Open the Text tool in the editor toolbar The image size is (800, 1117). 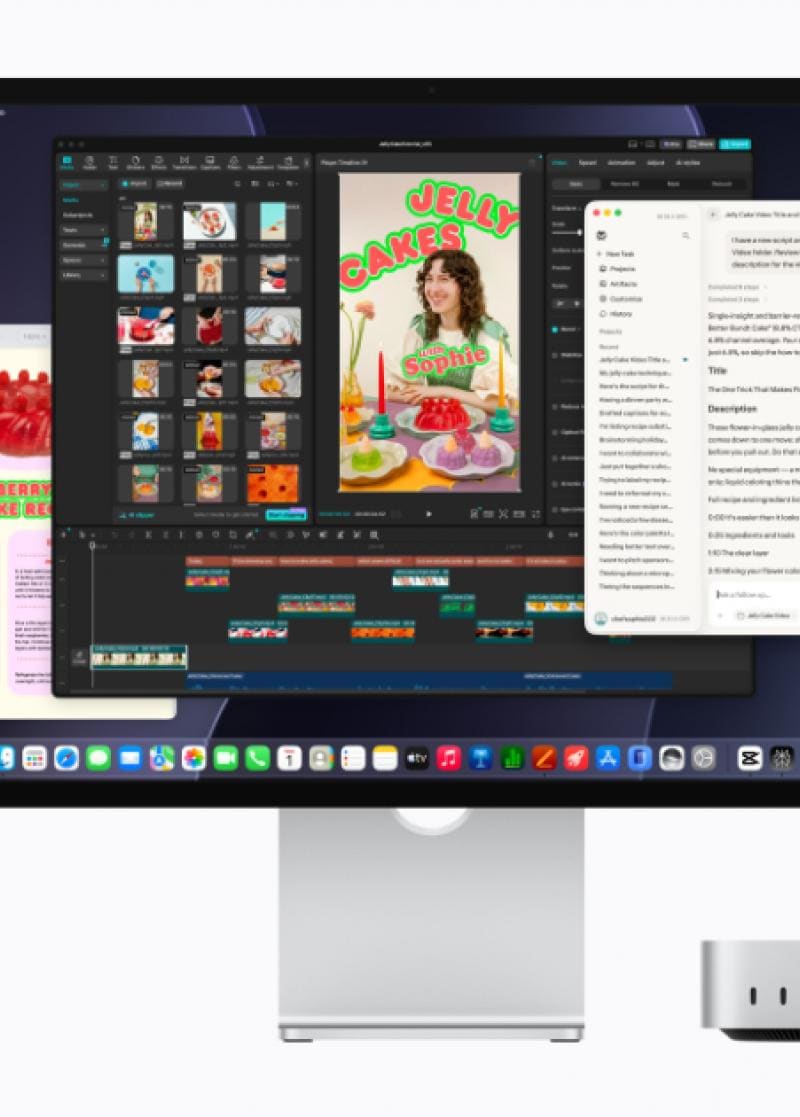point(113,163)
